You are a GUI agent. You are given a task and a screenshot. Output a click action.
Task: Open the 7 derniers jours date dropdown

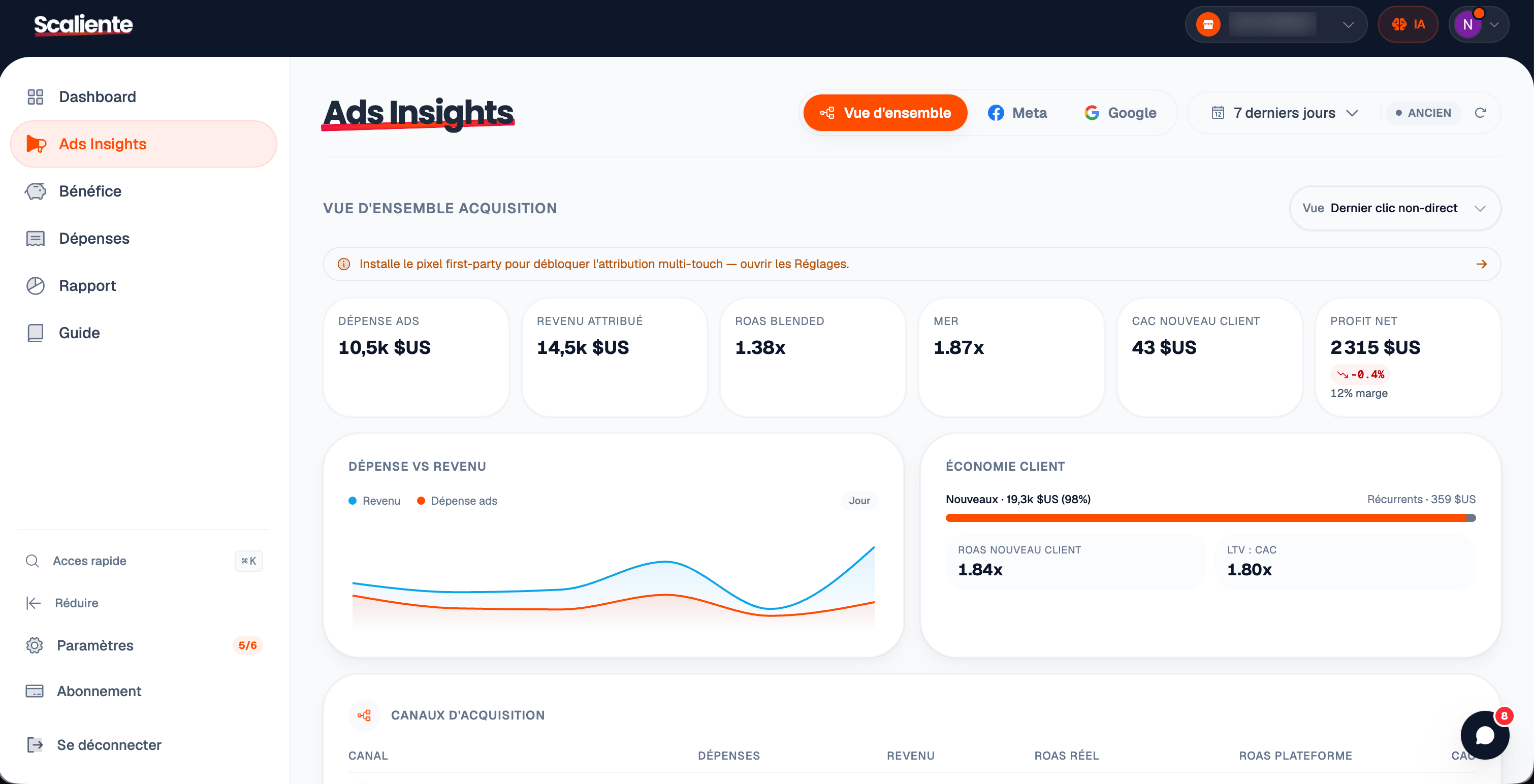(1285, 113)
